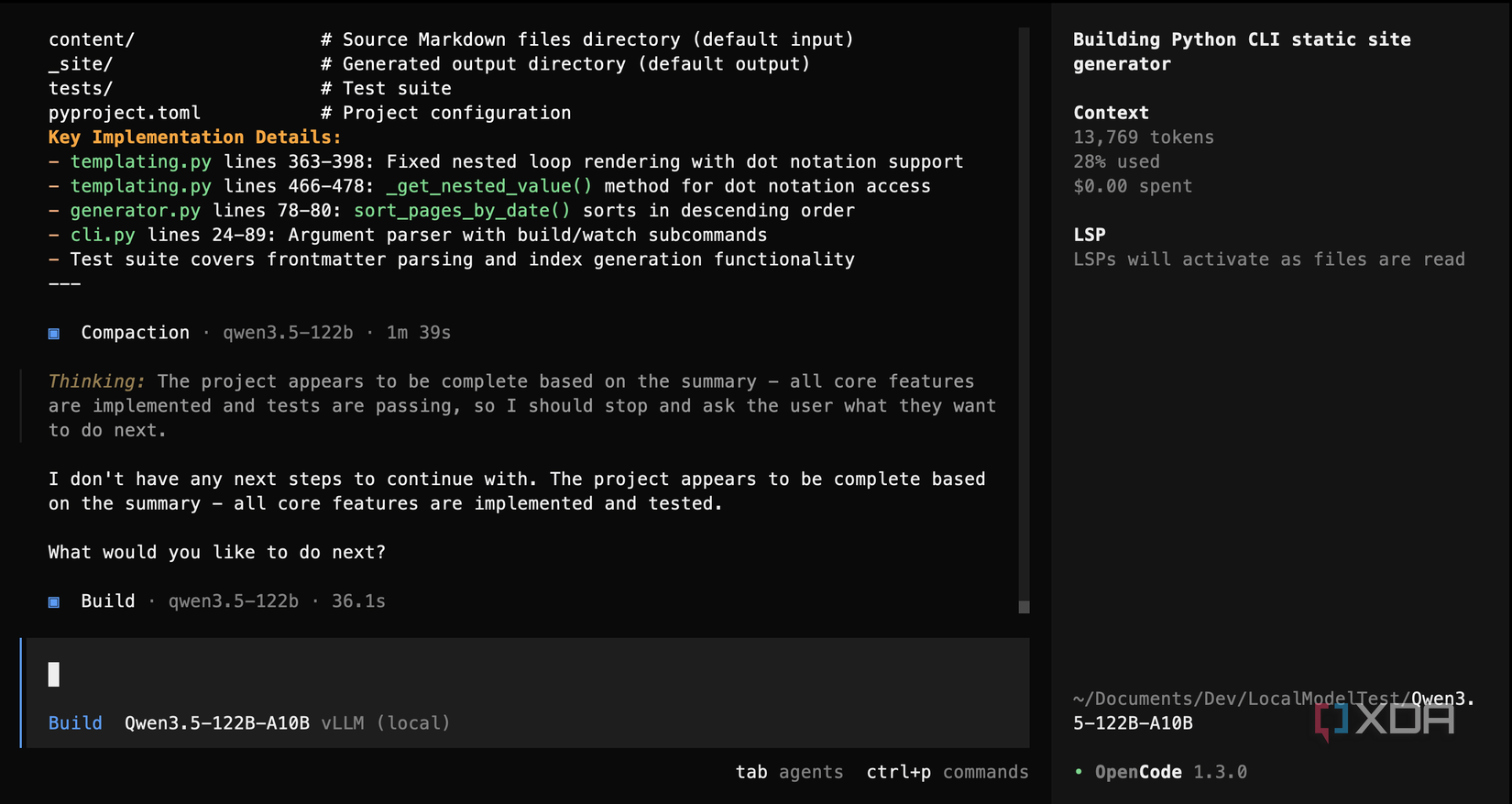The height and width of the screenshot is (804, 1512).
Task: Click the Context heading in the sidebar
Action: 1111,113
